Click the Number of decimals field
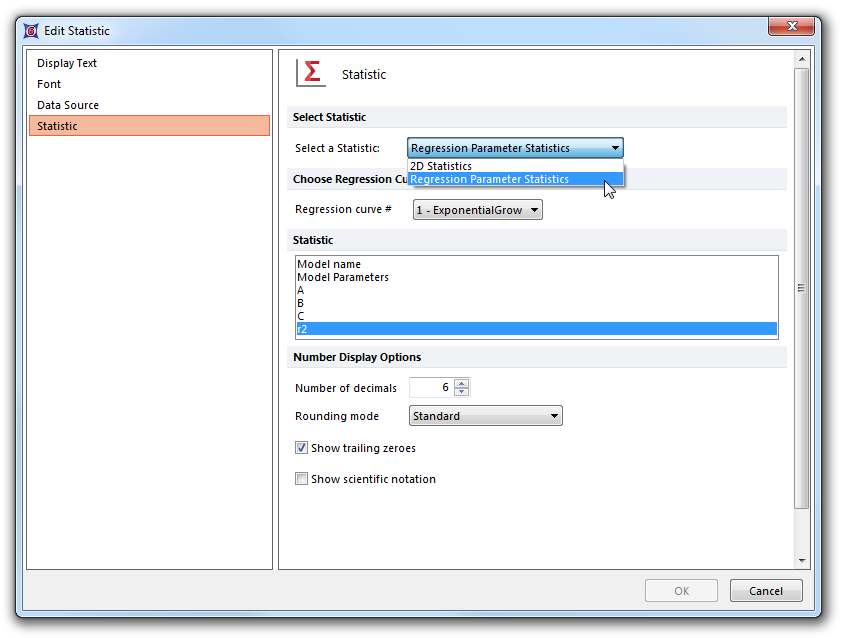Screen dimensions: 841x638 [x=431, y=388]
